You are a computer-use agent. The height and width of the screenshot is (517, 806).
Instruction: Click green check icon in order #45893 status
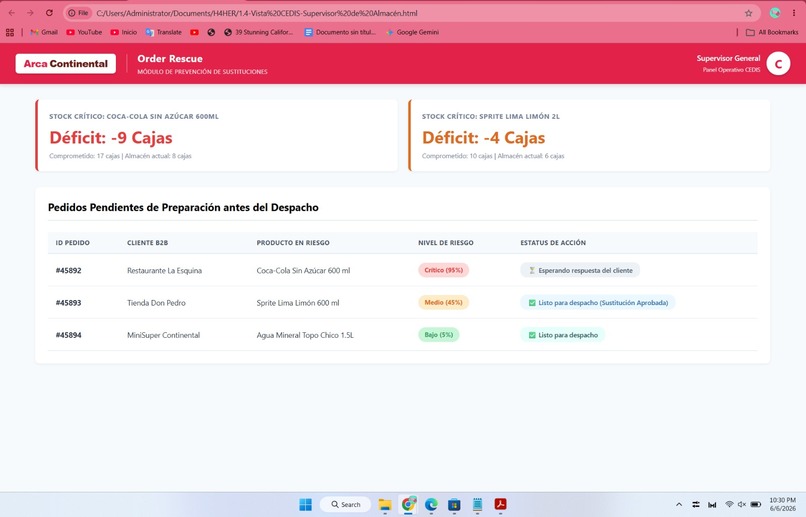532,303
